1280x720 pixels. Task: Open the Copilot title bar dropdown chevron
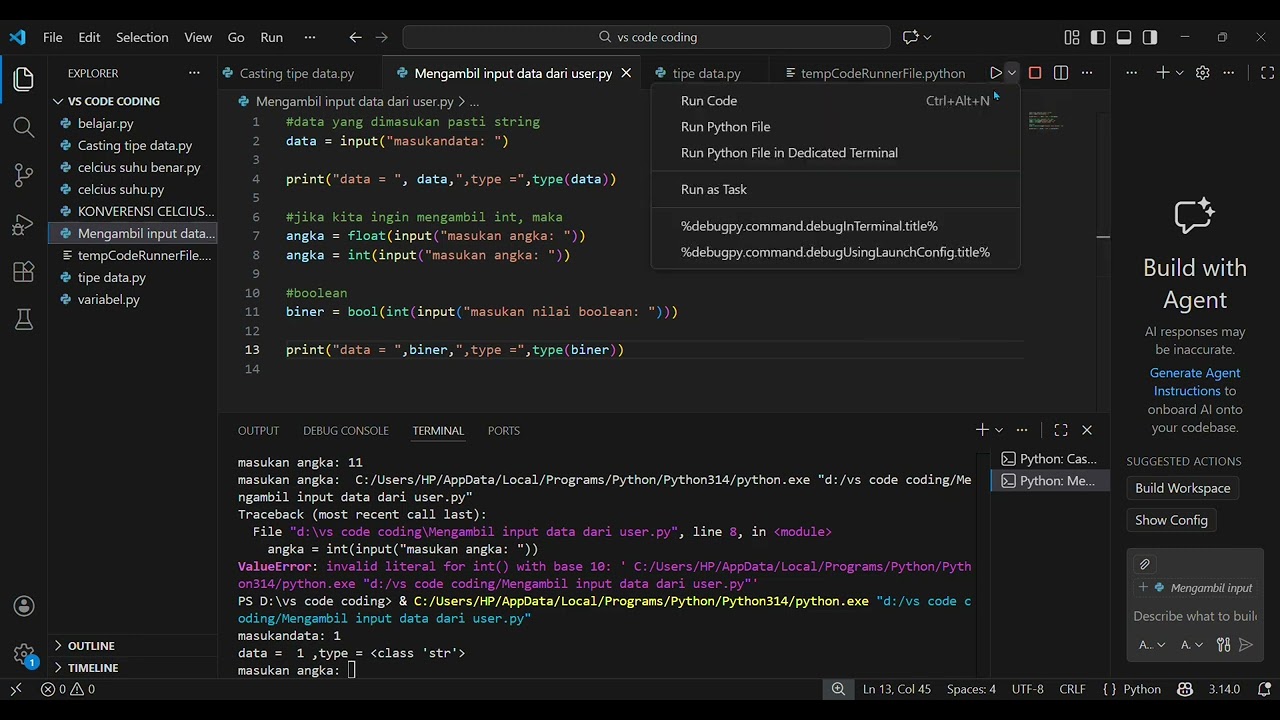(x=928, y=37)
